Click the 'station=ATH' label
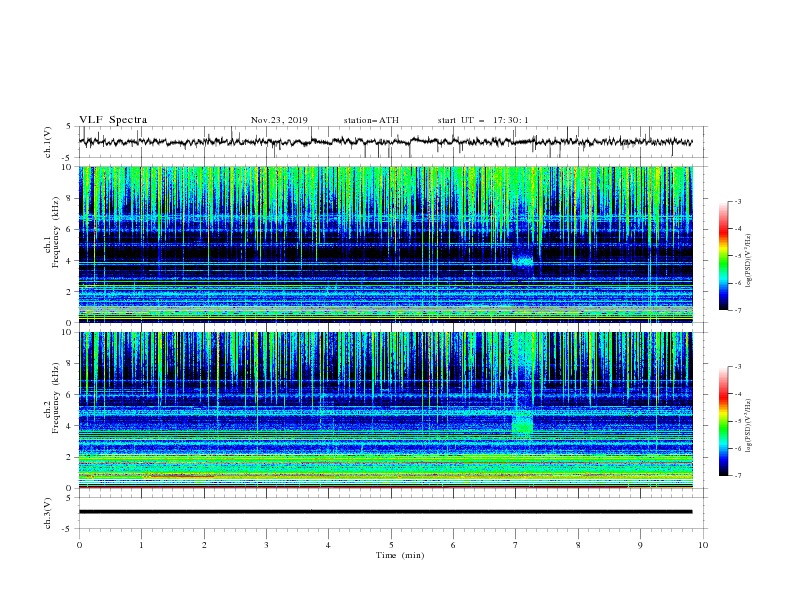The width and height of the screenshot is (792, 612). coord(371,120)
